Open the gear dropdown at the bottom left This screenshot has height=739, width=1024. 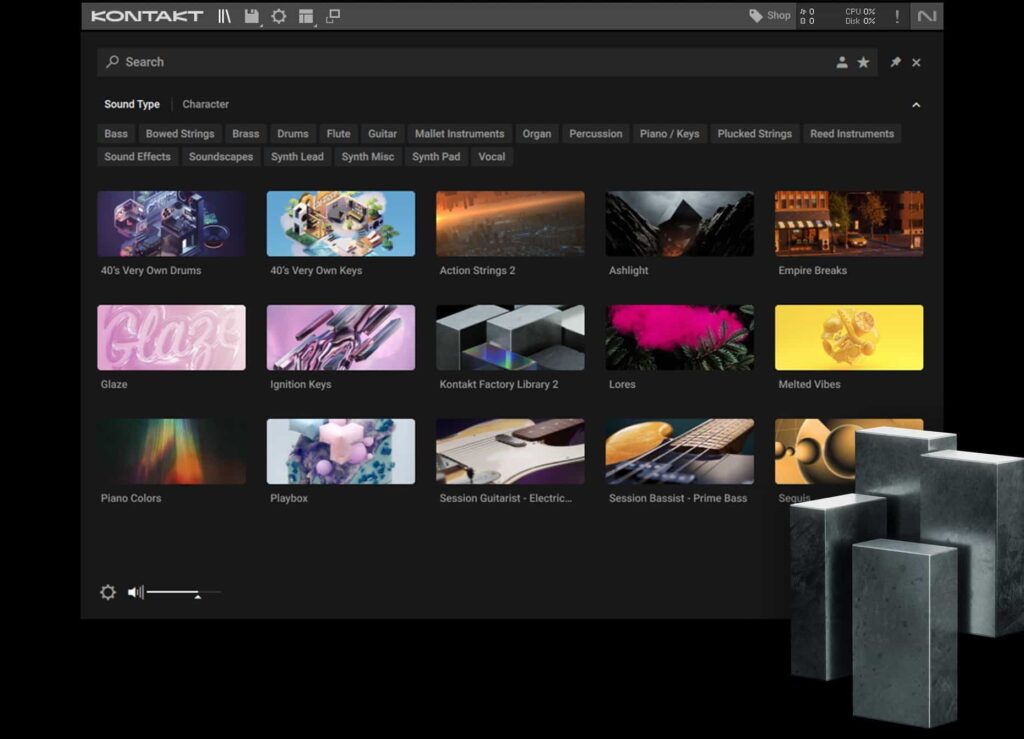[x=107, y=592]
